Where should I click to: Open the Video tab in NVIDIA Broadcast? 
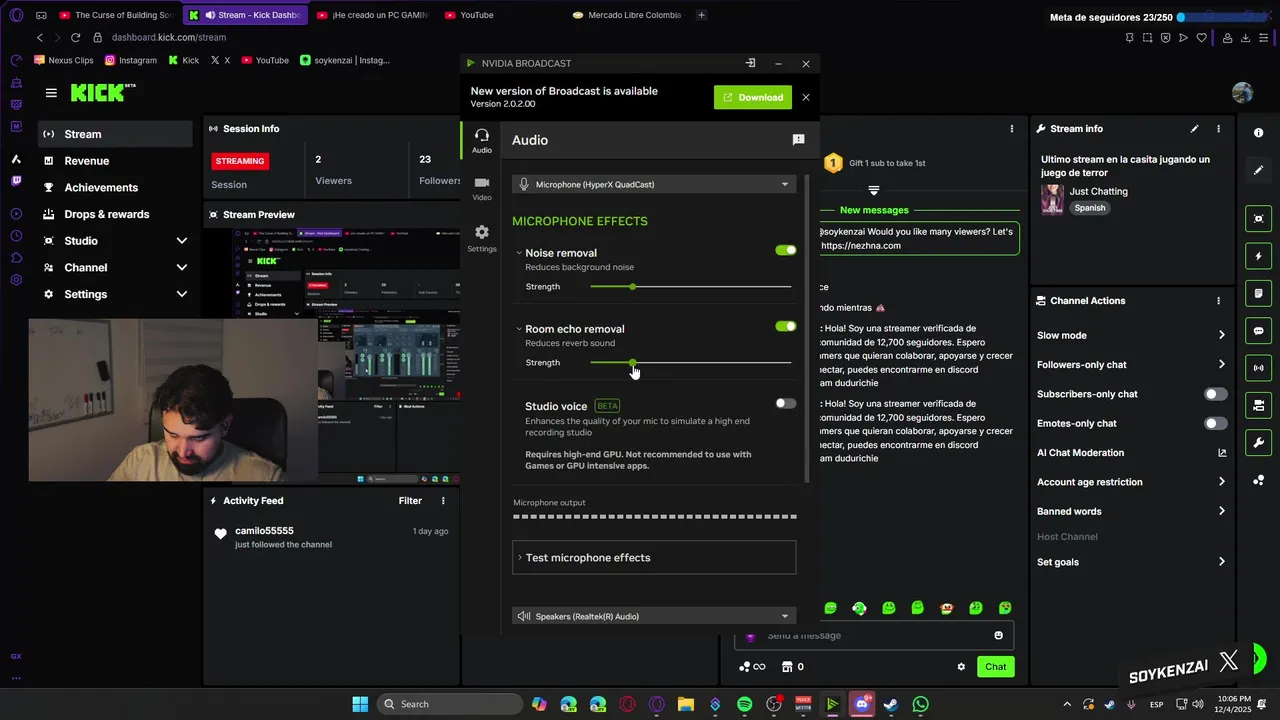click(482, 188)
